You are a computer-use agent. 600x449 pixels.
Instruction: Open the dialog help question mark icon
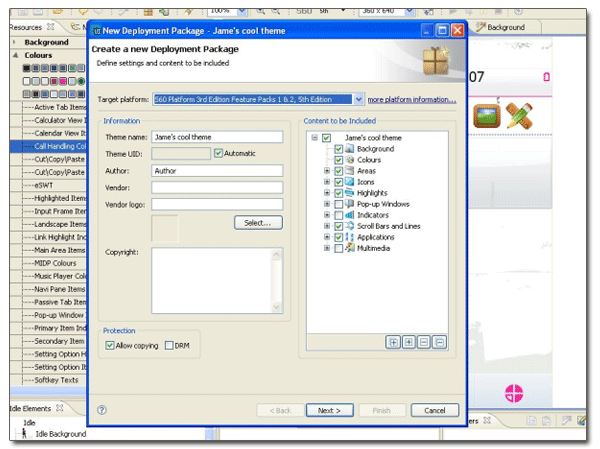[102, 410]
